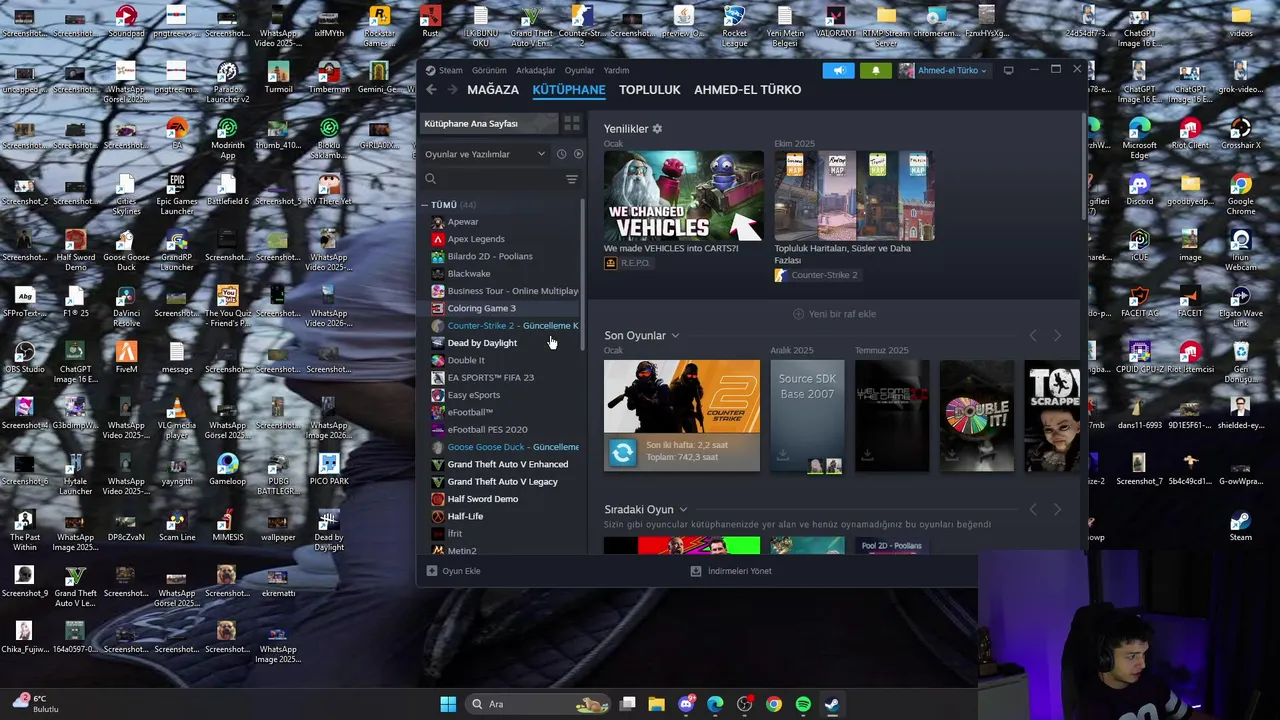Expand the Oyunlar ve Yazılımlar dropdown
1280x720 pixels.
point(485,154)
